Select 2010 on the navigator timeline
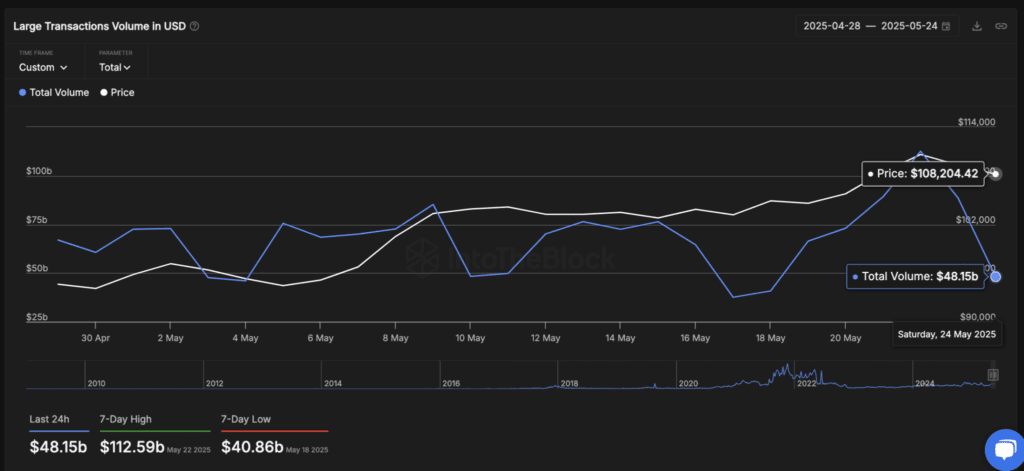 [97, 384]
